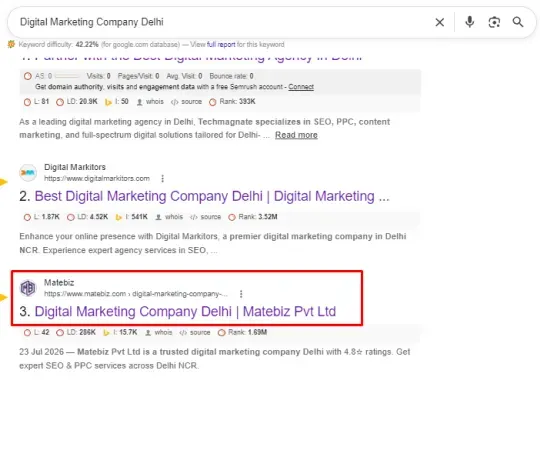This screenshot has height=450, width=540.
Task: Click Bing index icon showing I: 541K
Action: point(119,217)
